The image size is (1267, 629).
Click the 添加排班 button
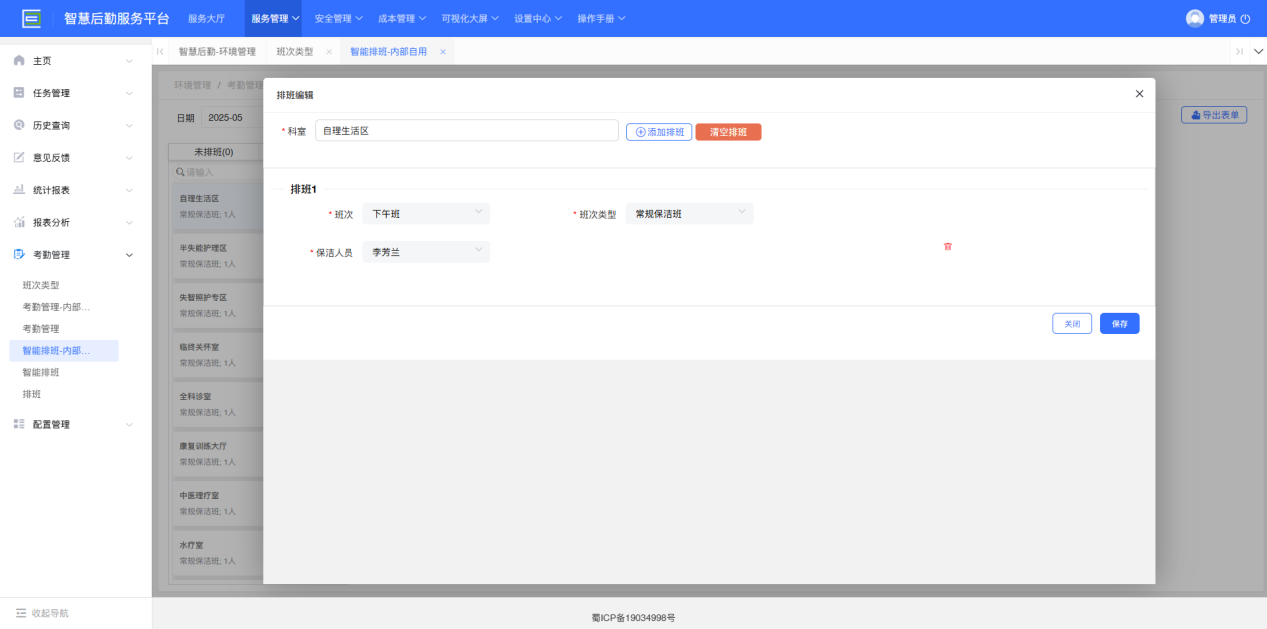point(659,132)
